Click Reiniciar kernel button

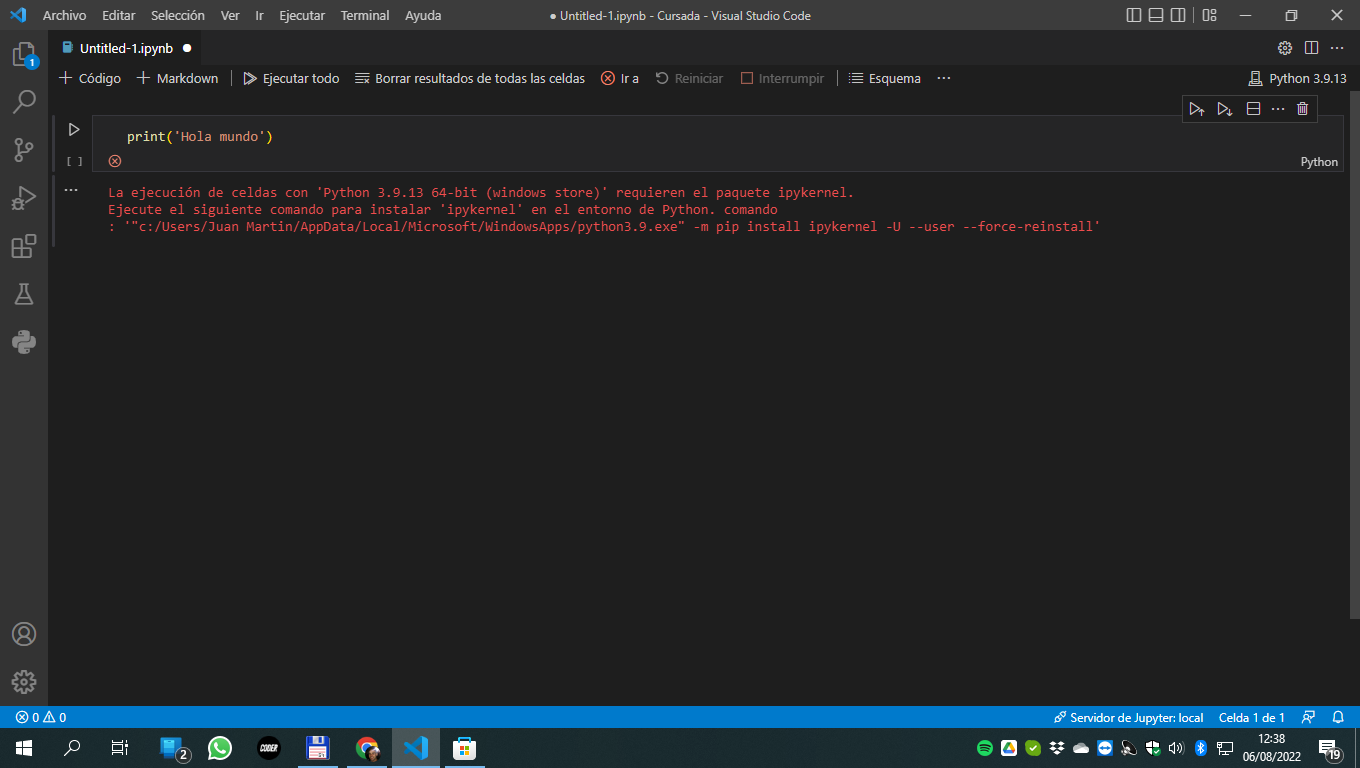coord(689,78)
